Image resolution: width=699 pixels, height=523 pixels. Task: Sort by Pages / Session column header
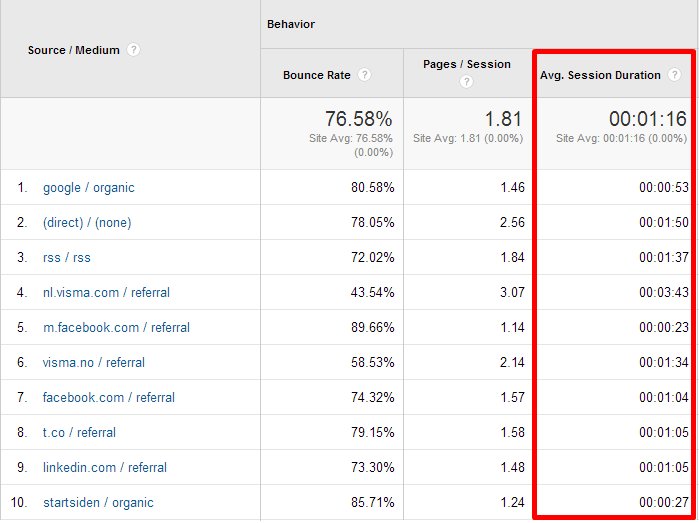467,64
